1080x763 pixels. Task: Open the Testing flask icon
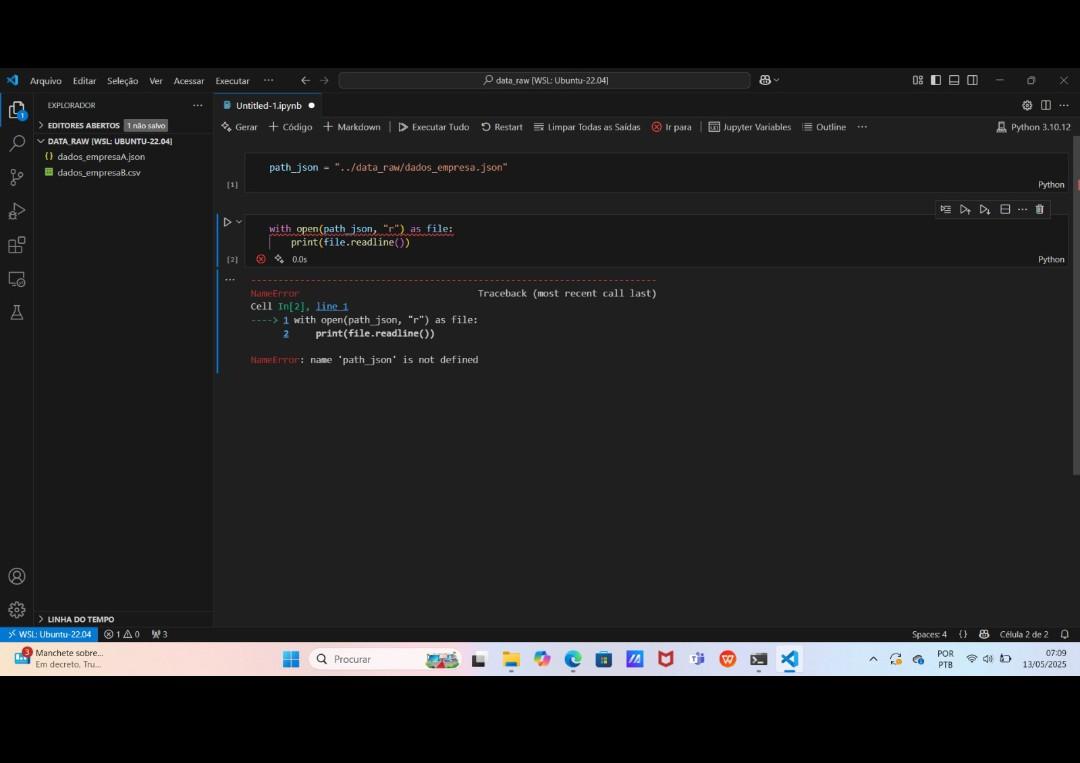coord(17,313)
